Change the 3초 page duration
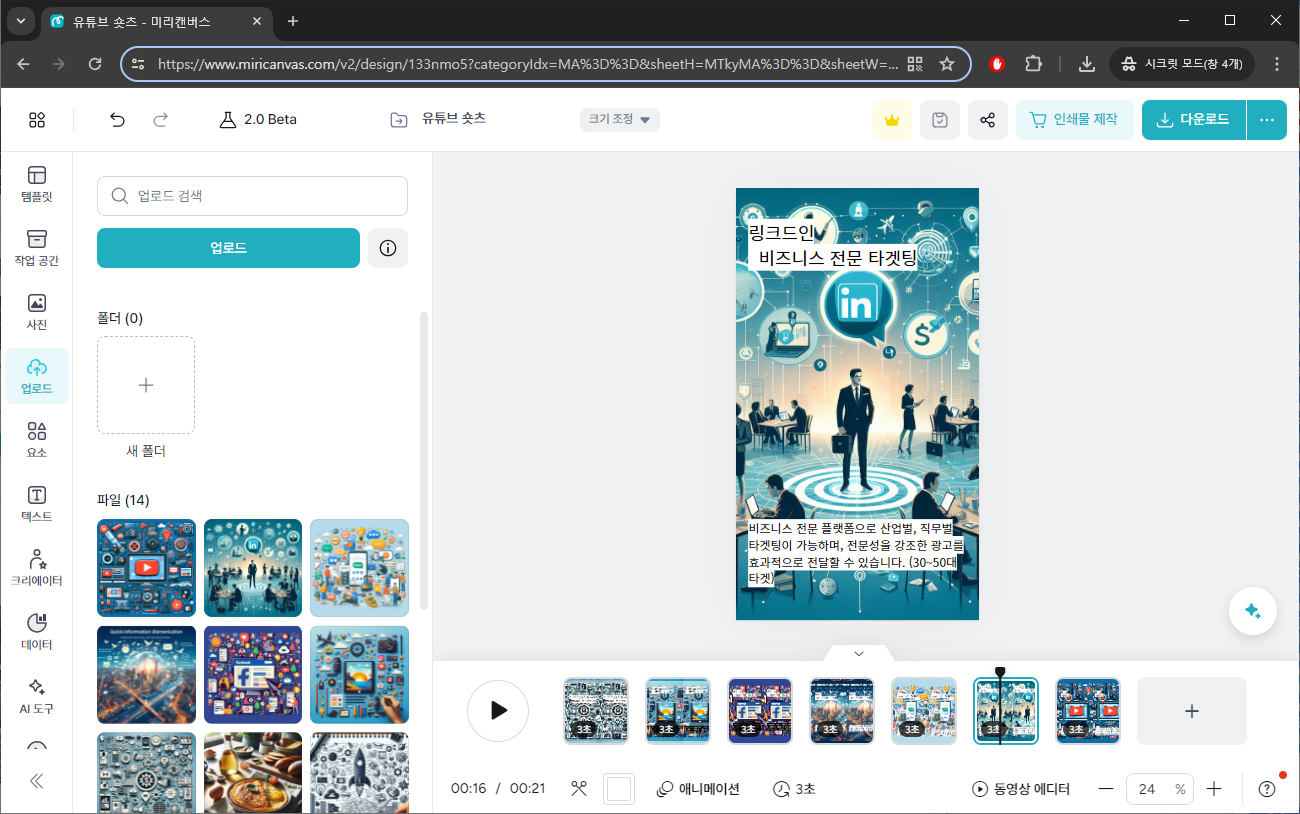 795,789
